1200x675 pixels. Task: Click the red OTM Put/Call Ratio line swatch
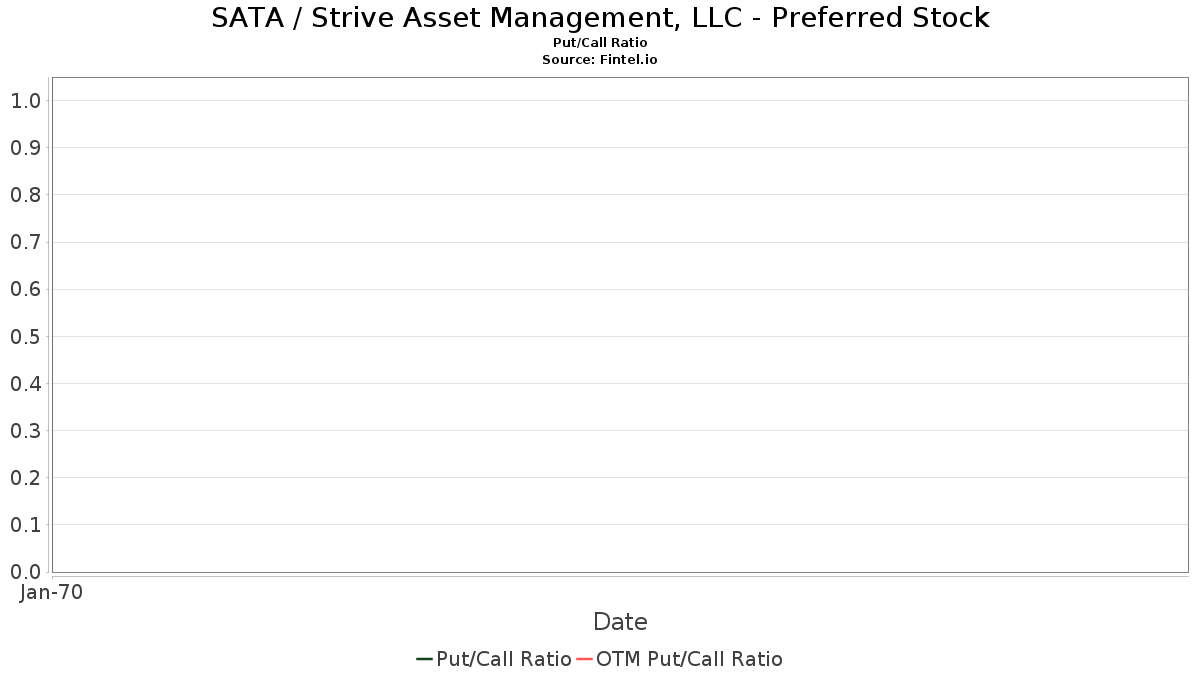pyautogui.click(x=585, y=659)
